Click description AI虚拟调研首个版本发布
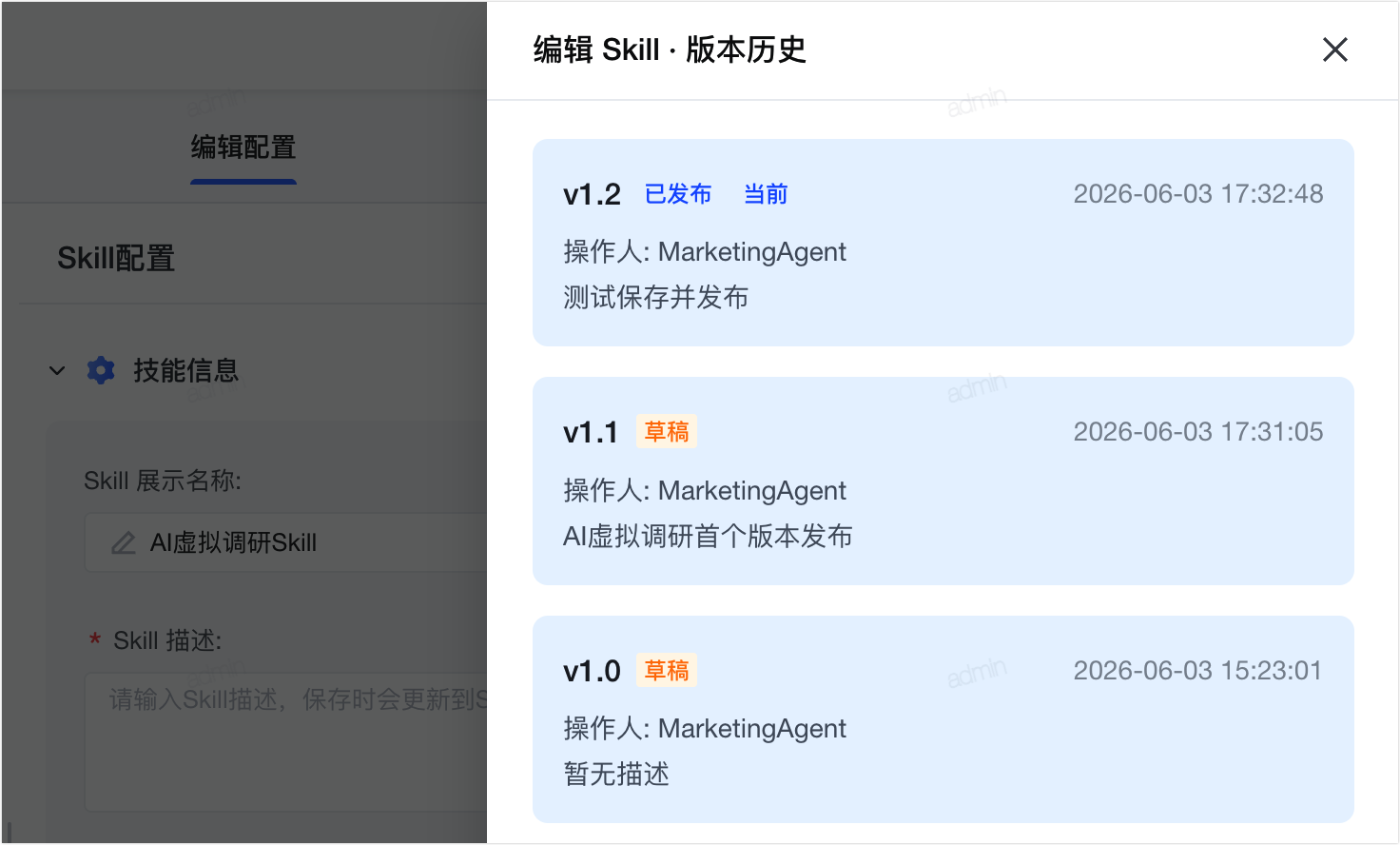Viewport: 1400px width, 845px height. click(708, 537)
